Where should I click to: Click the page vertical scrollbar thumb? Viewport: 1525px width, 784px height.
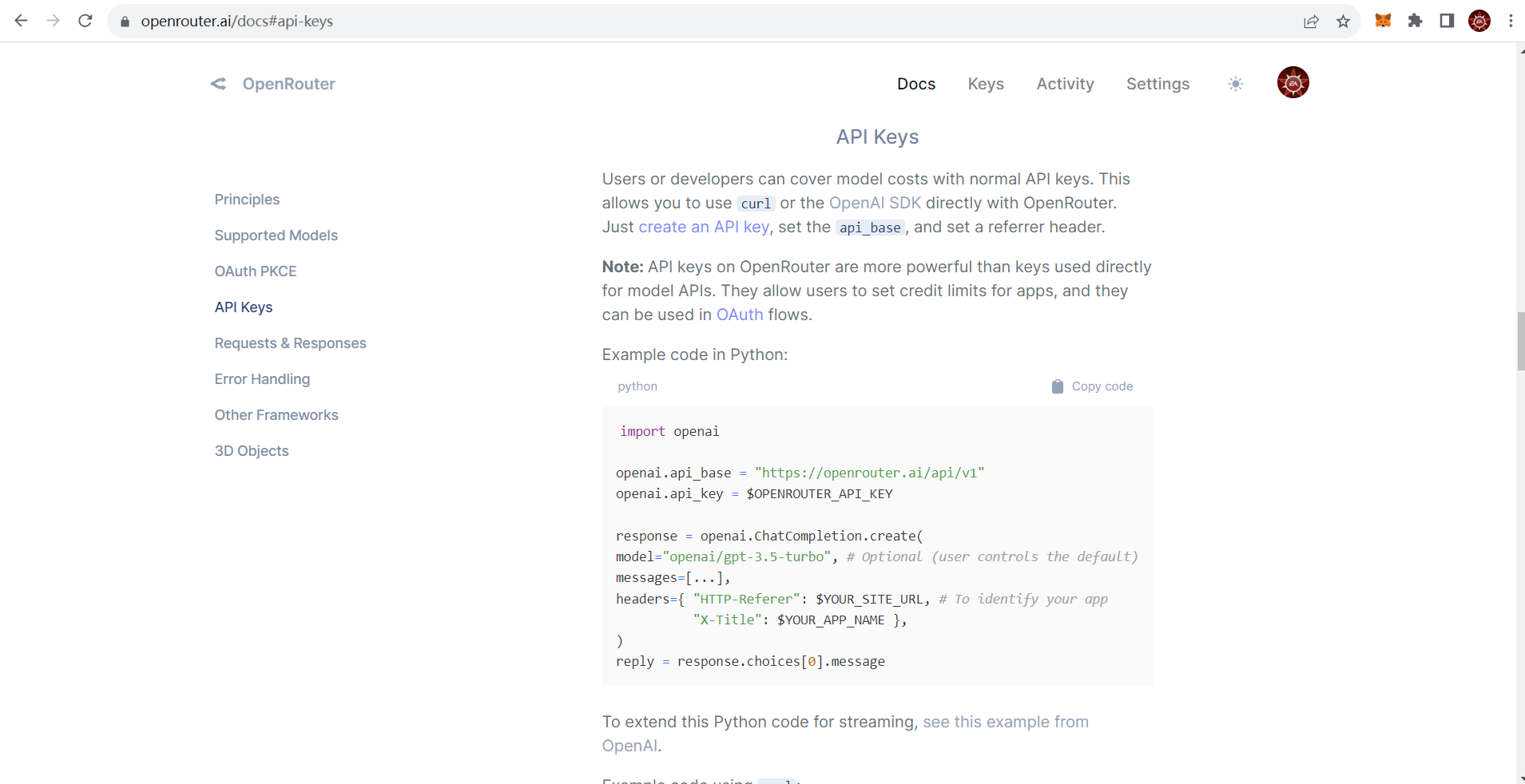pos(1520,342)
